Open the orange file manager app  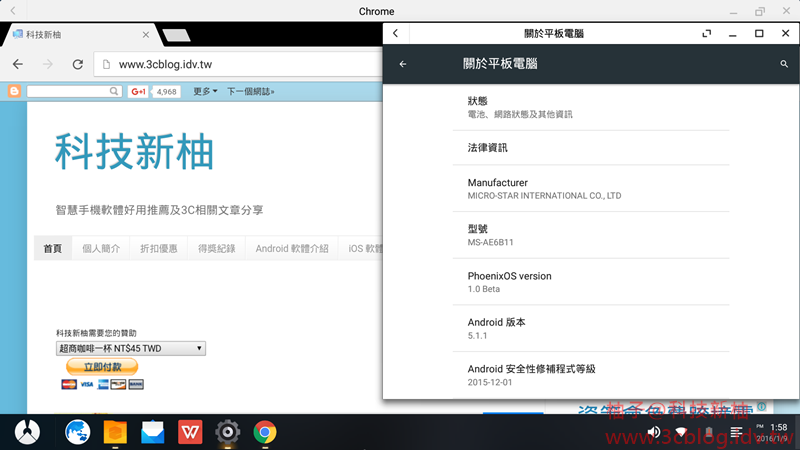click(x=115, y=432)
